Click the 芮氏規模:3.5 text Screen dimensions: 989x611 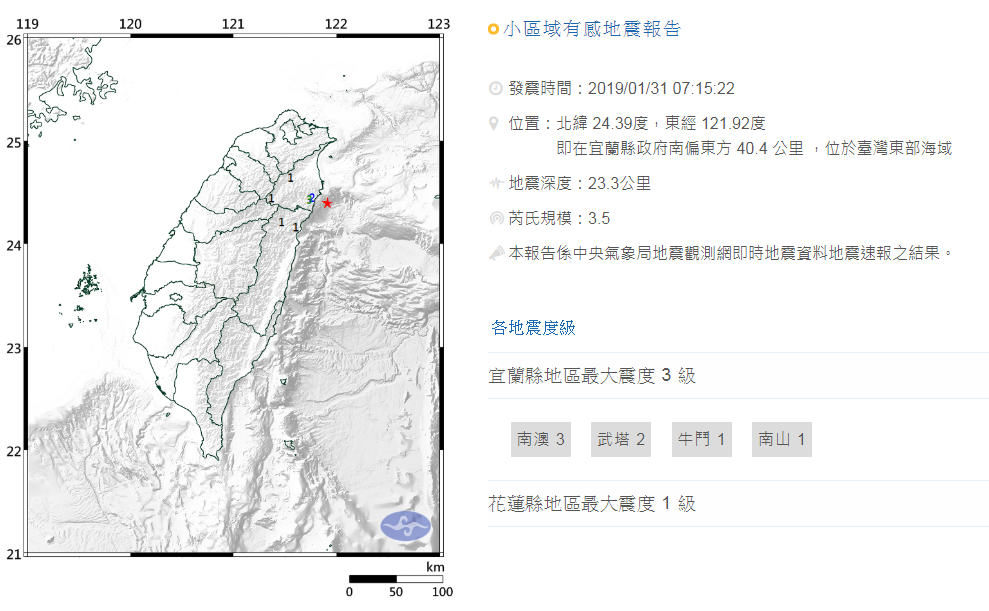(559, 219)
